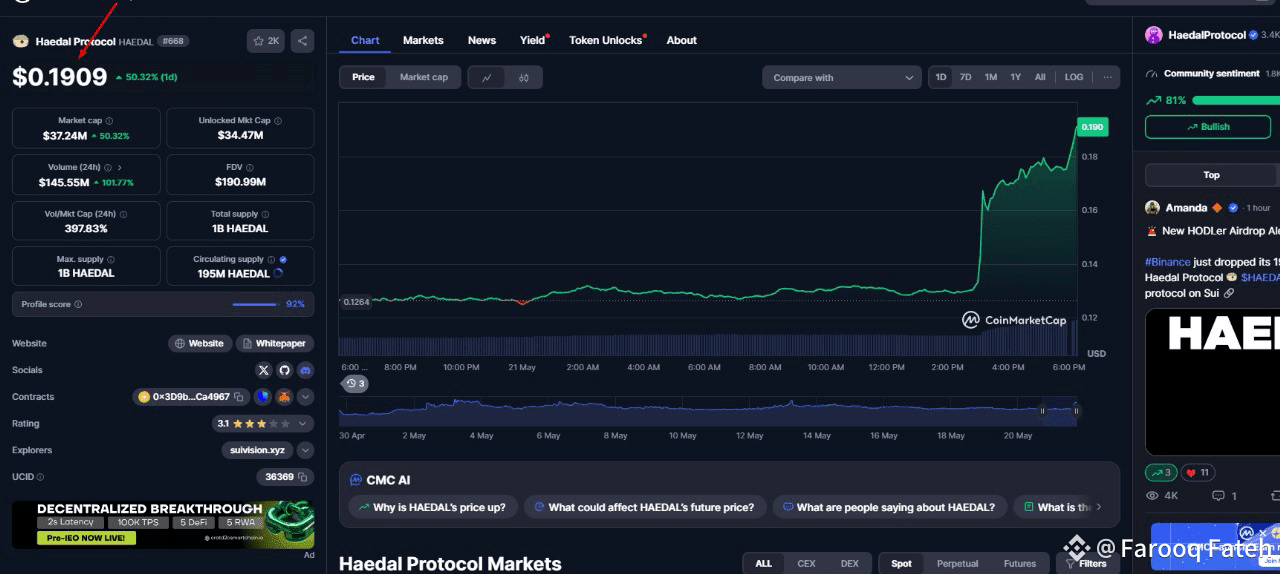This screenshot has width=1280, height=574.
Task: Open the X (Twitter) social link
Action: pyautogui.click(x=263, y=370)
